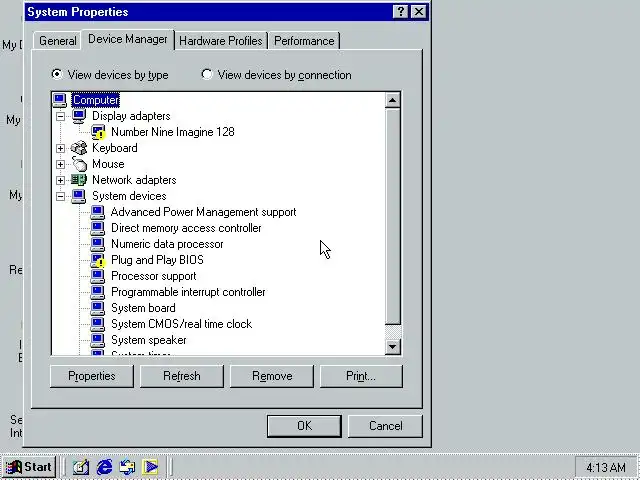Click the device list scroll up arrow
The width and height of the screenshot is (640, 480).
click(393, 100)
